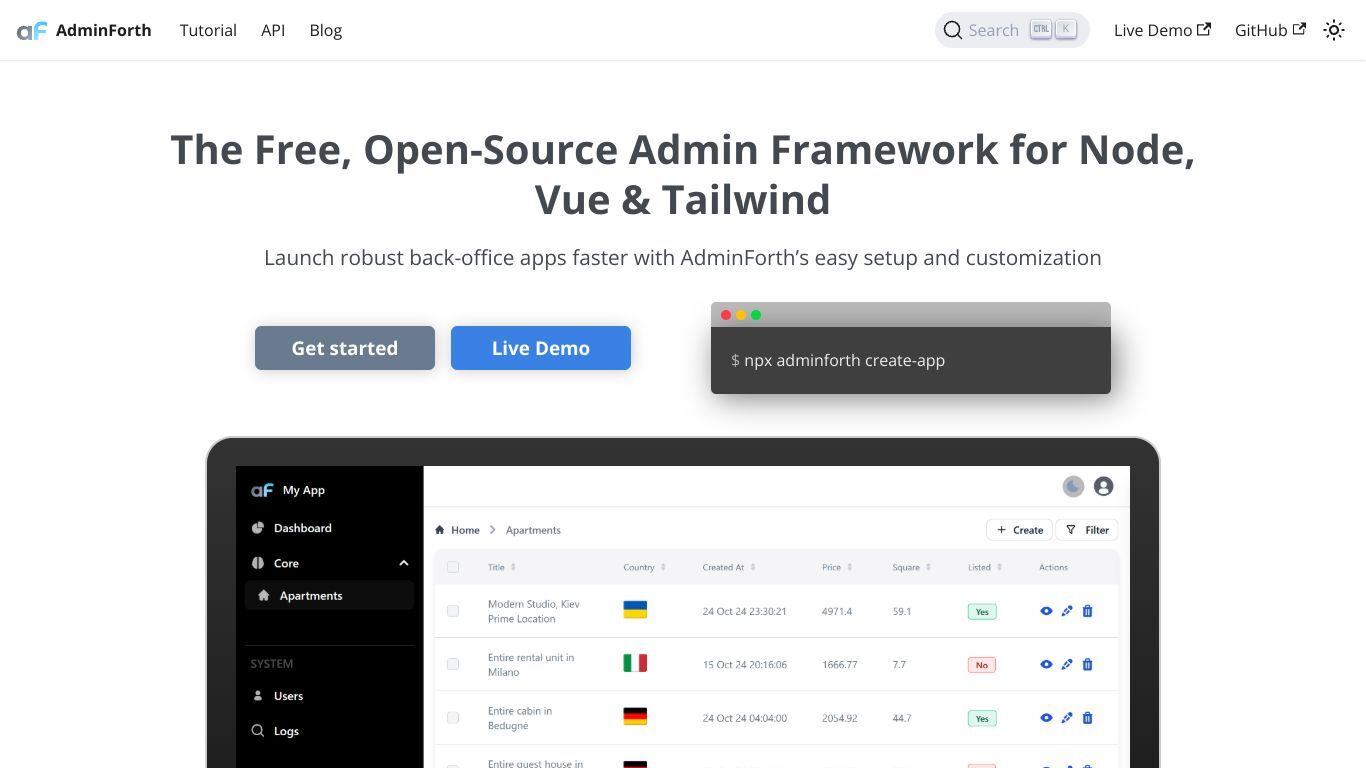Open the demo user avatar menu

click(x=1104, y=486)
